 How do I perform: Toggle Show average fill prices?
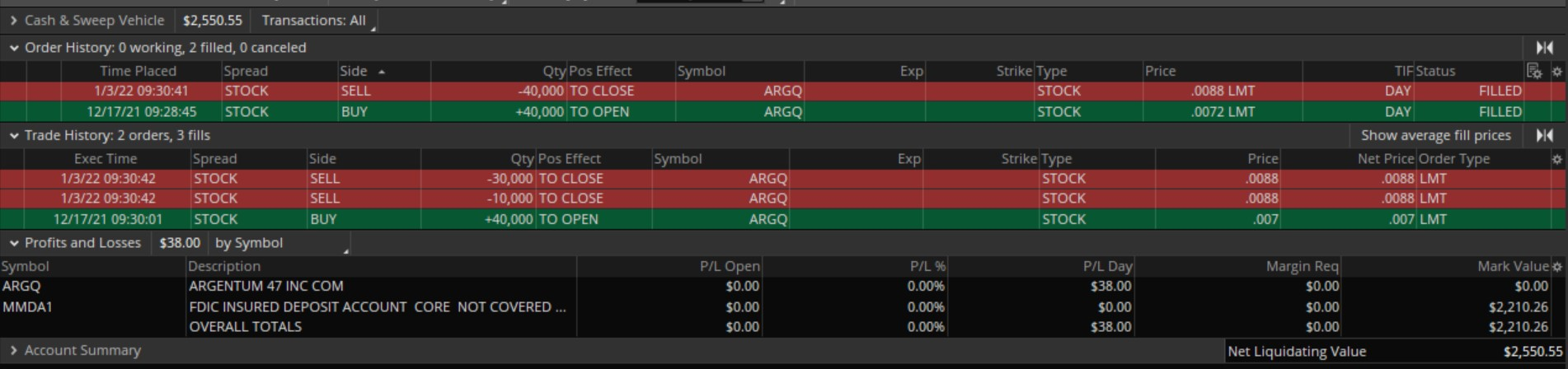[x=1435, y=135]
